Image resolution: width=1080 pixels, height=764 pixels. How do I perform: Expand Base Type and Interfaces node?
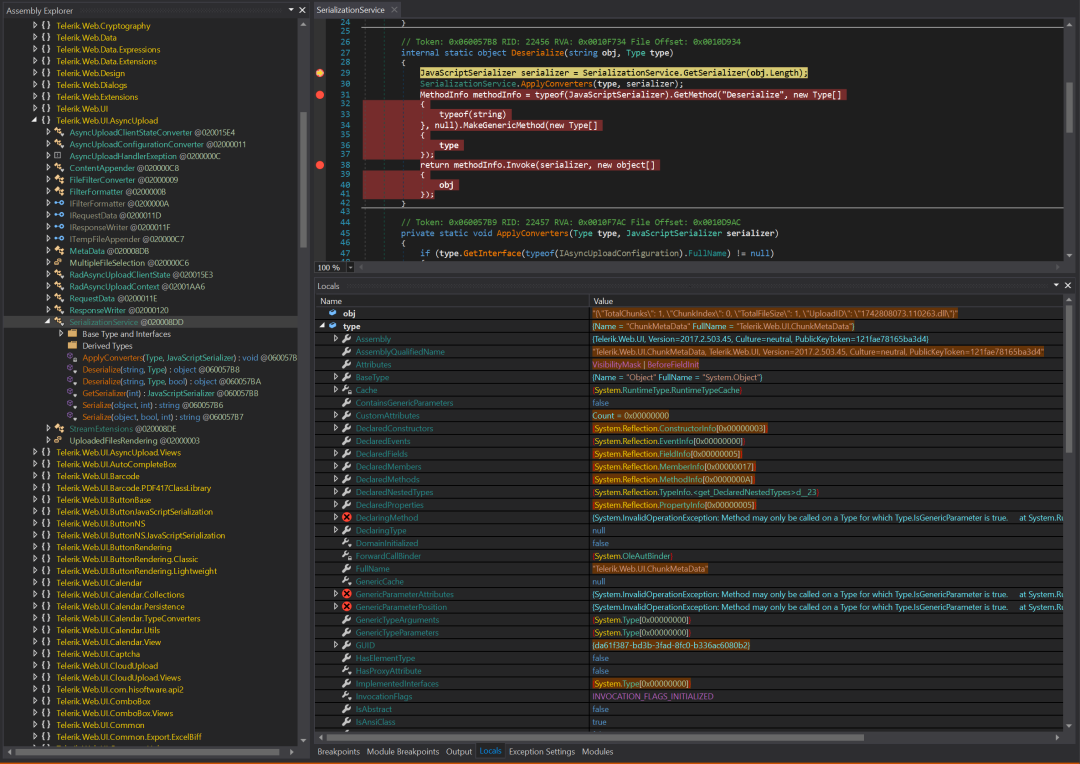click(x=61, y=334)
